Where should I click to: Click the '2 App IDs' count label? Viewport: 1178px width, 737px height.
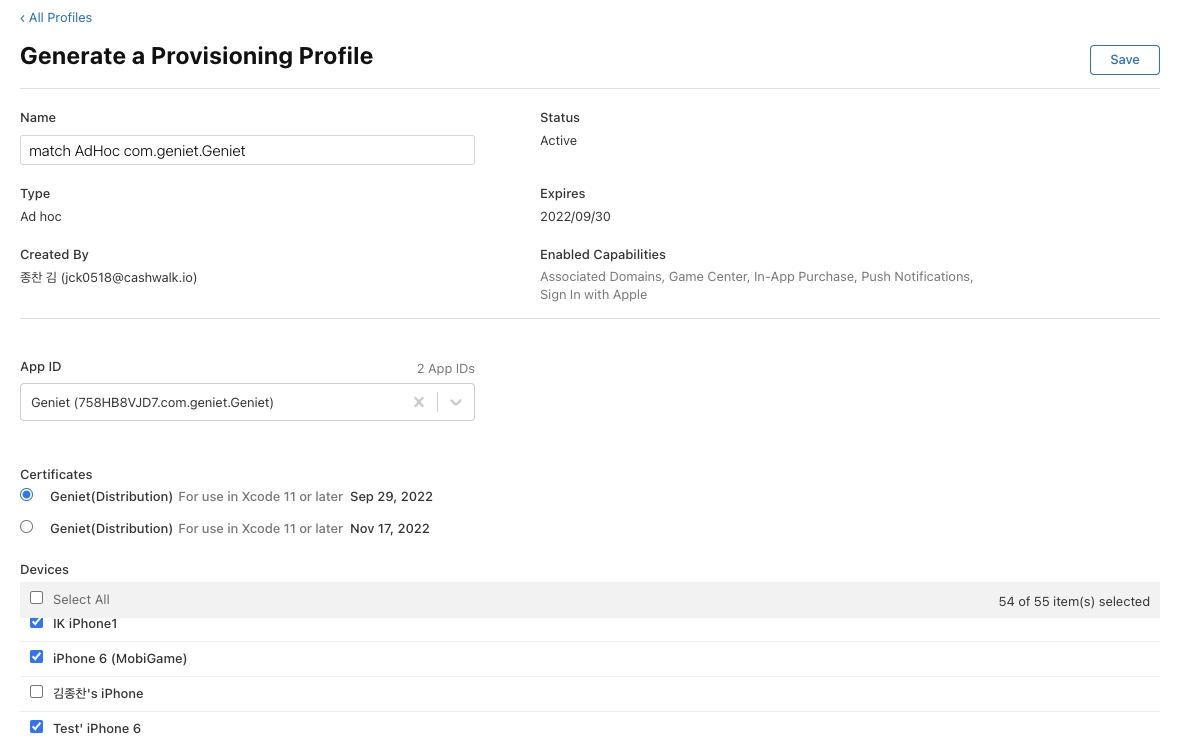(445, 369)
